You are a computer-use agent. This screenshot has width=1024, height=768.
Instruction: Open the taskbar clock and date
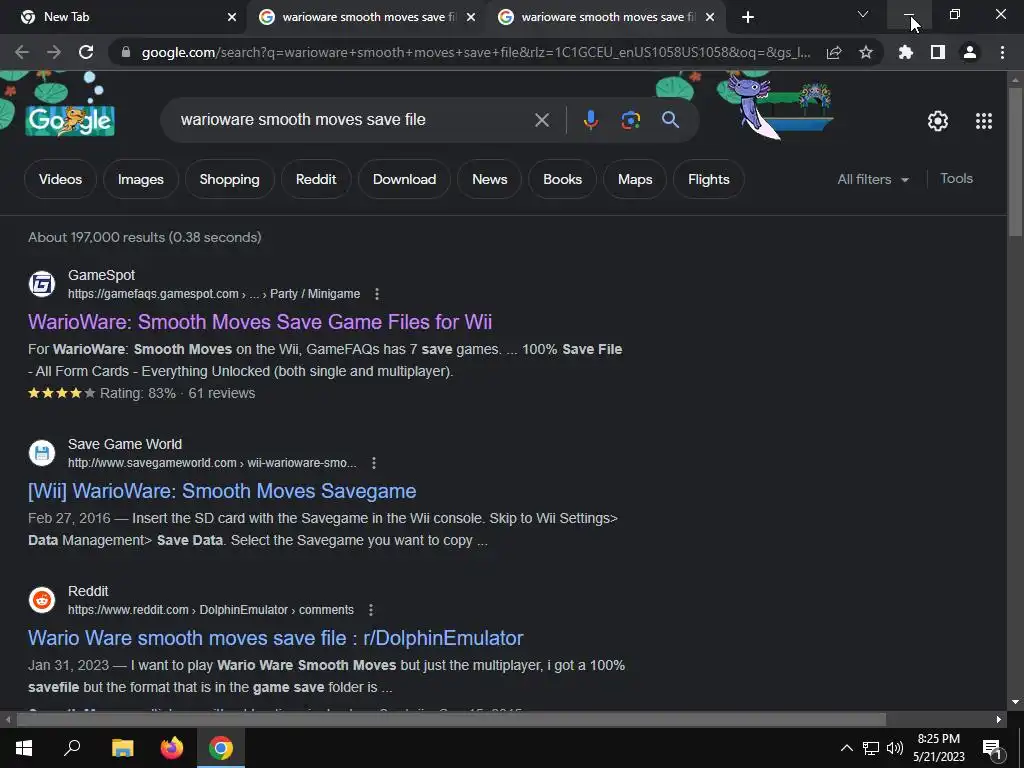click(938, 748)
